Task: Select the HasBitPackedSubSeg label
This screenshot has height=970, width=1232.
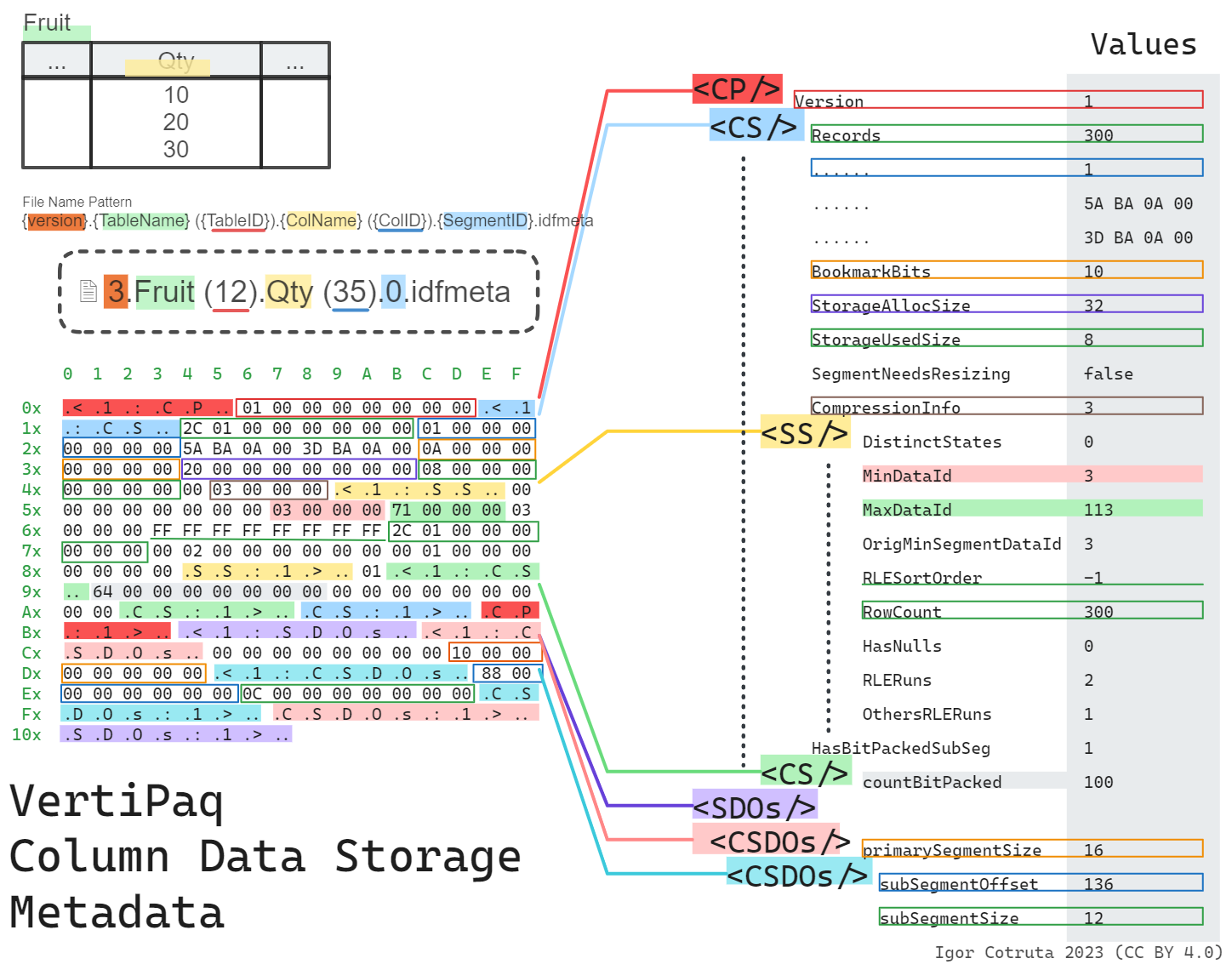Action: coord(901,748)
